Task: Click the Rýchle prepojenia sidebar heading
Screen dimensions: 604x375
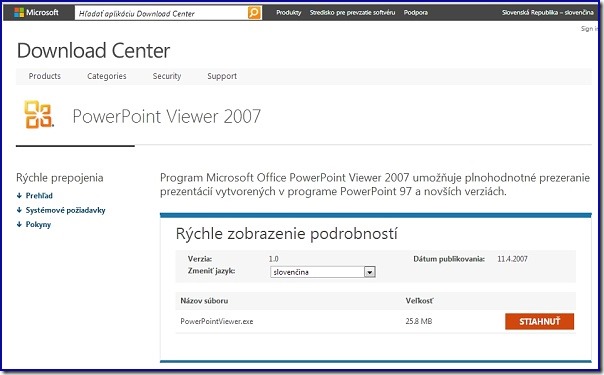Action: coord(60,178)
